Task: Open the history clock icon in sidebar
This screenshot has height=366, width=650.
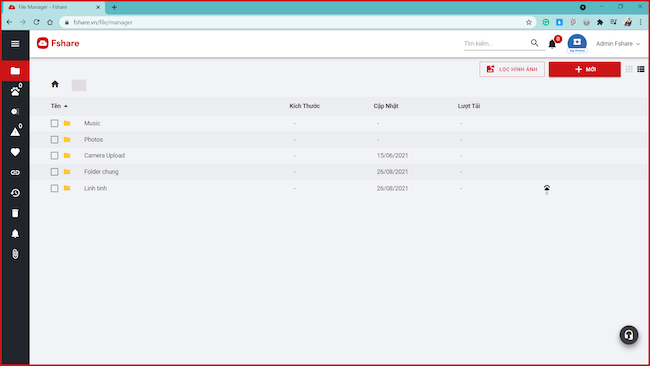Action: (15, 193)
